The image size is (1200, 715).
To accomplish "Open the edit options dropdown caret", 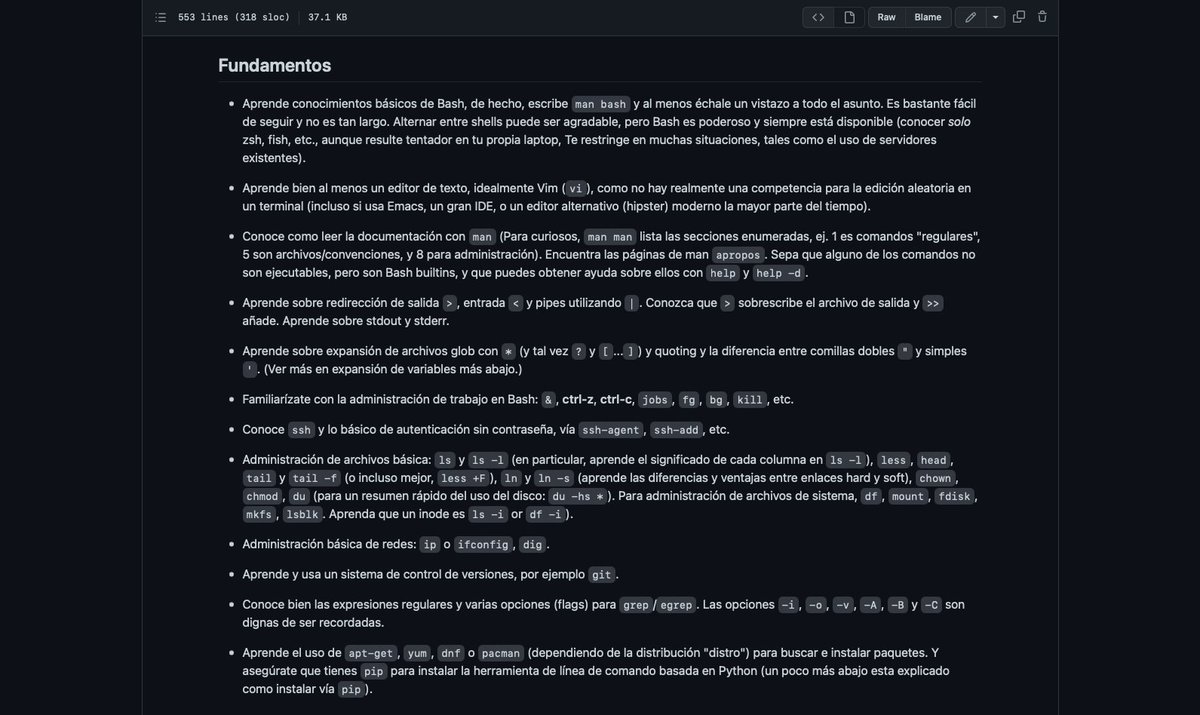I will (x=995, y=17).
